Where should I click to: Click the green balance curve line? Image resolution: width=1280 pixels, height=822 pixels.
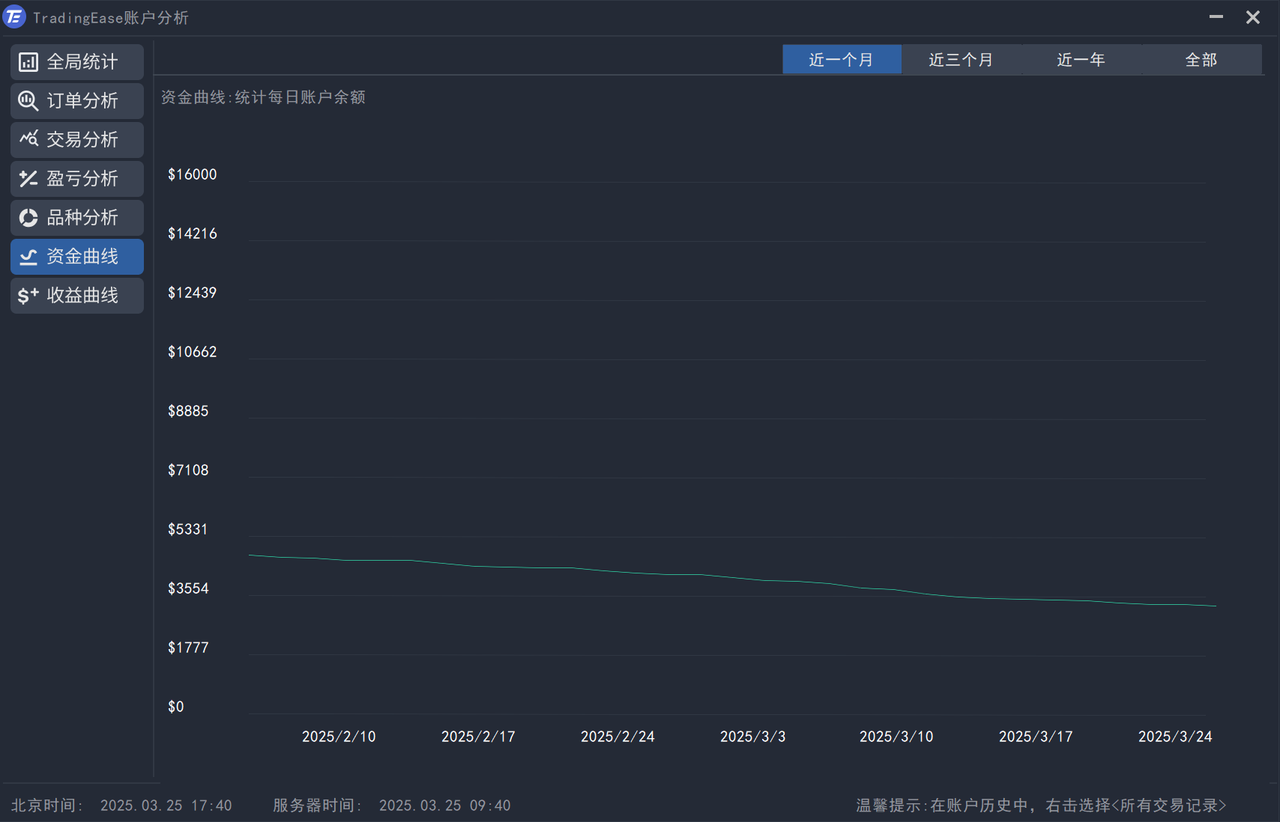coord(700,575)
